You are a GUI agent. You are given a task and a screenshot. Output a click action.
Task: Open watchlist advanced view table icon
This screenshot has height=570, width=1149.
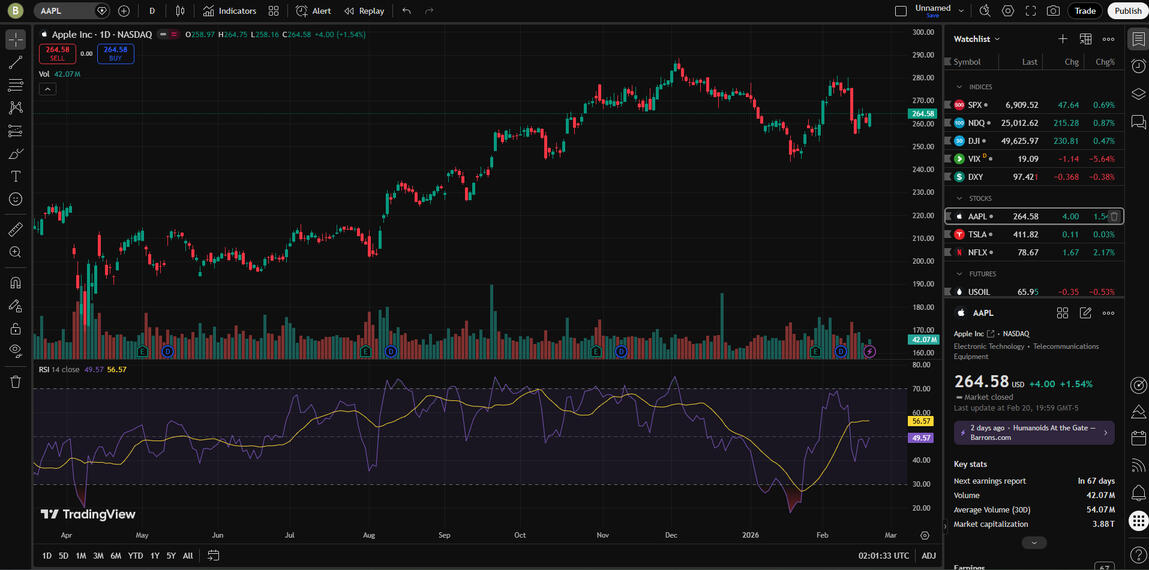coord(1085,39)
